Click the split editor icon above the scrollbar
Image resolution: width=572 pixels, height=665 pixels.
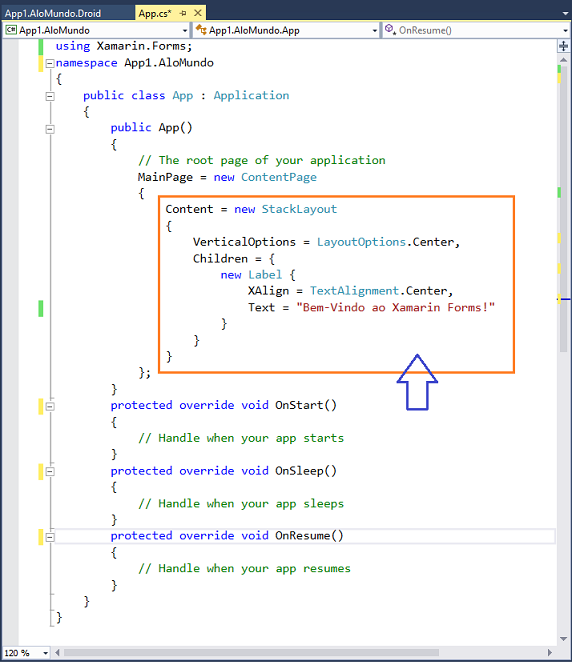point(564,46)
